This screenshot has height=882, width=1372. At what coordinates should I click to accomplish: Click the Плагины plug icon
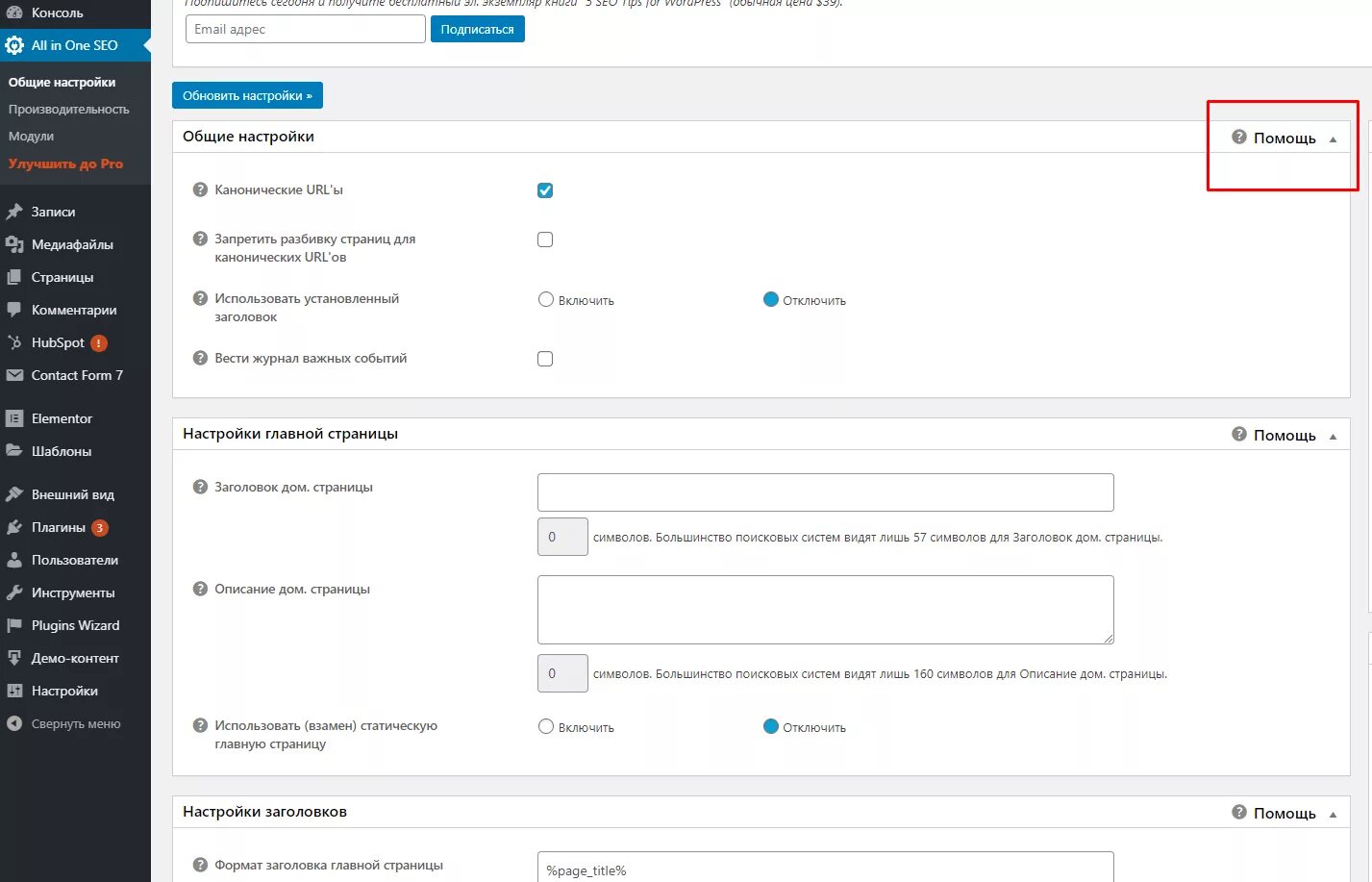click(x=14, y=528)
